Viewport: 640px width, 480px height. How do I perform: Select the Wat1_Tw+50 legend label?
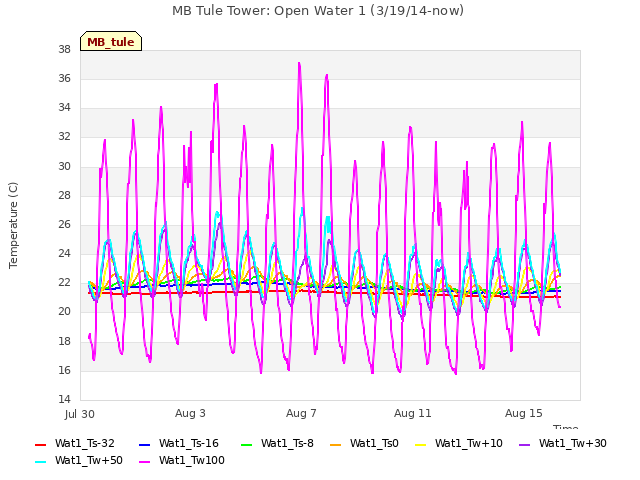click(89, 460)
